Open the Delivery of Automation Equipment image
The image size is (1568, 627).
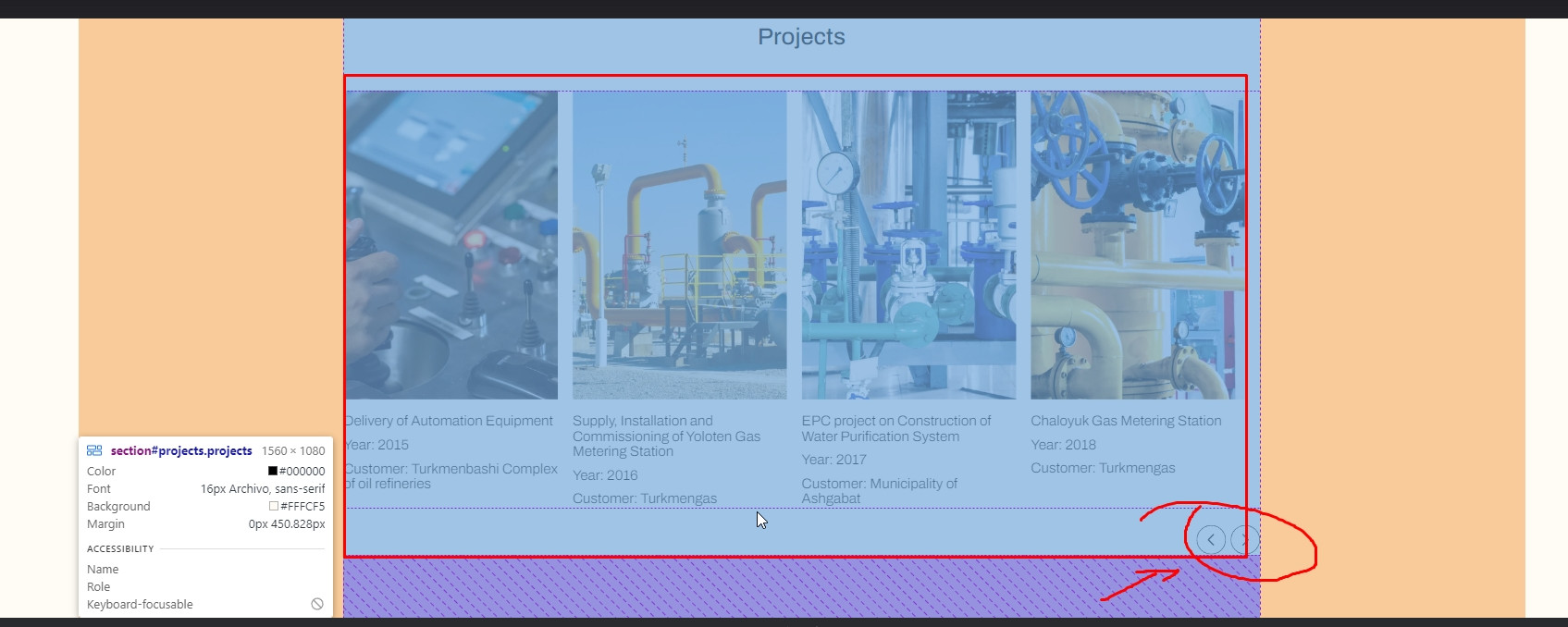click(x=451, y=245)
